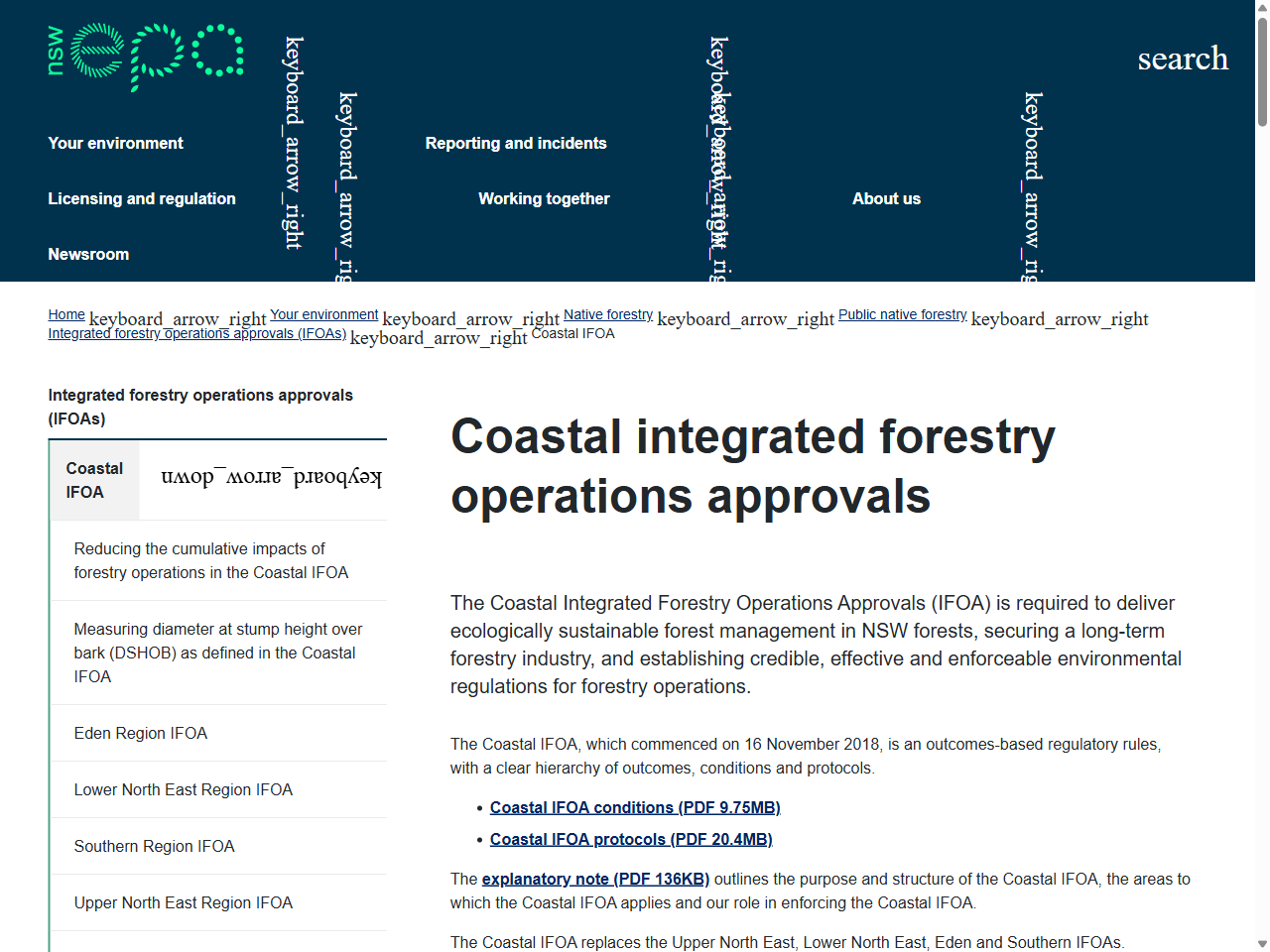Click the scrollbar down arrow
This screenshot has width=1270, height=952.
pyautogui.click(x=1262, y=943)
